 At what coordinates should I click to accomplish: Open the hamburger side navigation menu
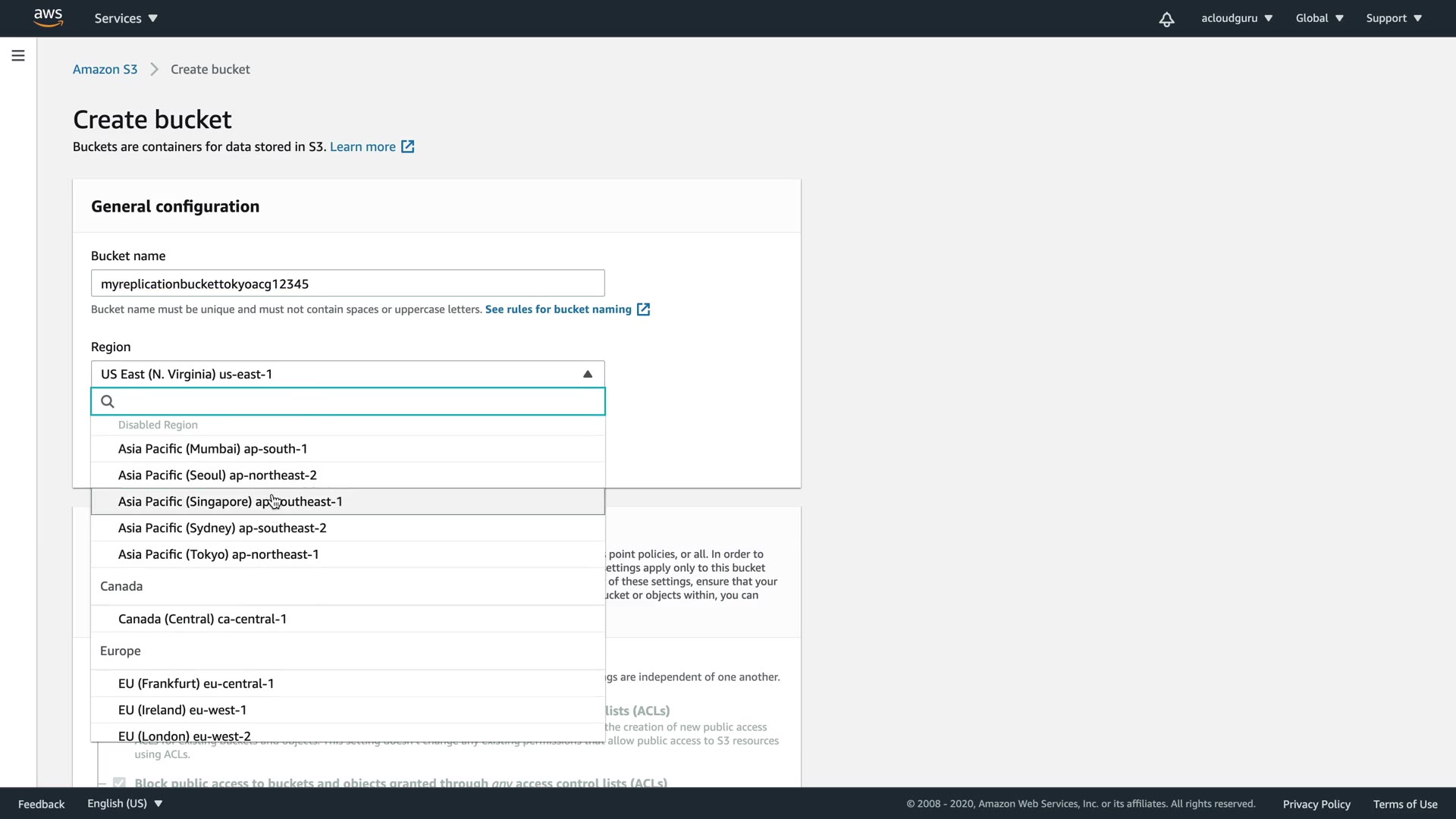18,55
